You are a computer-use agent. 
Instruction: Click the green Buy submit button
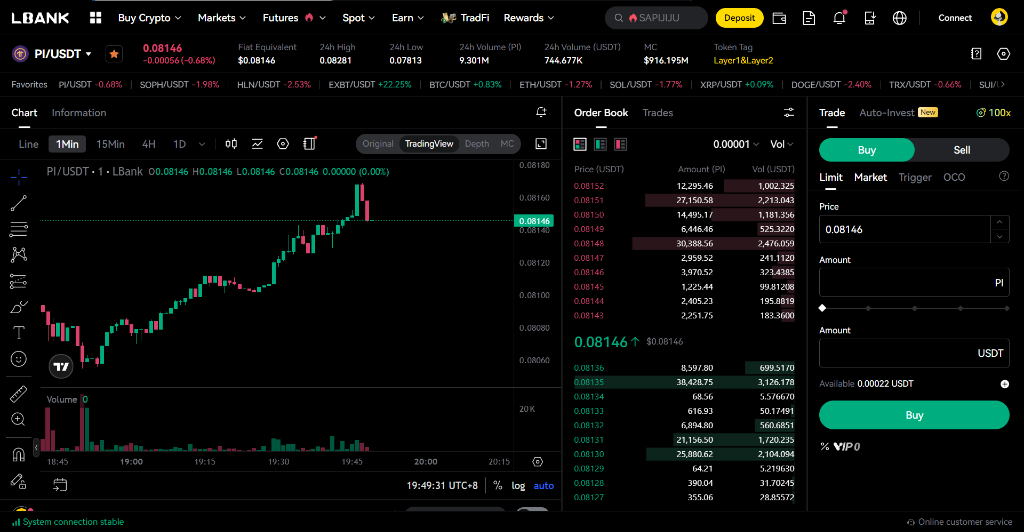(x=914, y=415)
